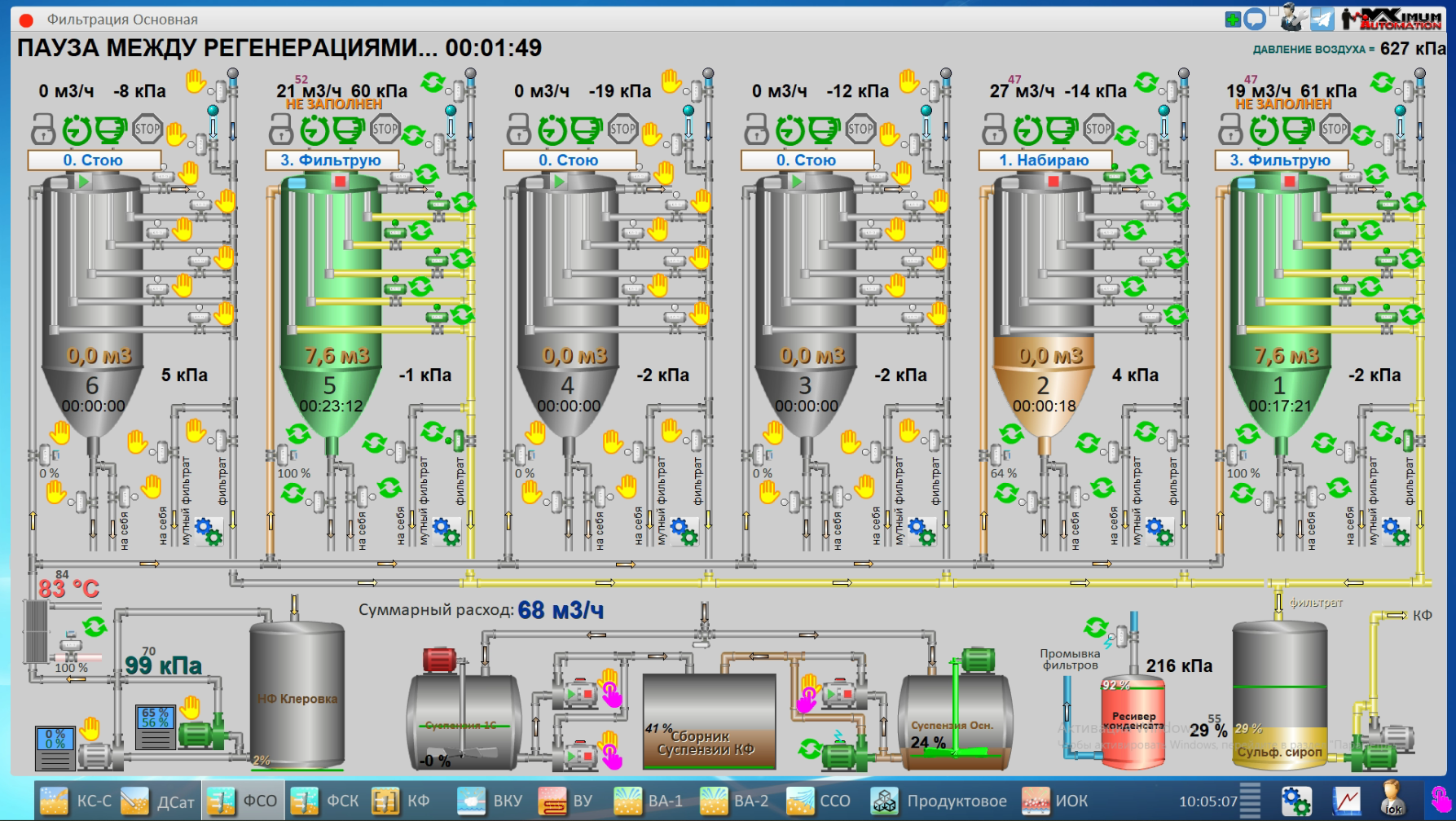The width and height of the screenshot is (1456, 821).
Task: Open the '3. Фильтрую' state box of filter 1
Action: point(1280,160)
